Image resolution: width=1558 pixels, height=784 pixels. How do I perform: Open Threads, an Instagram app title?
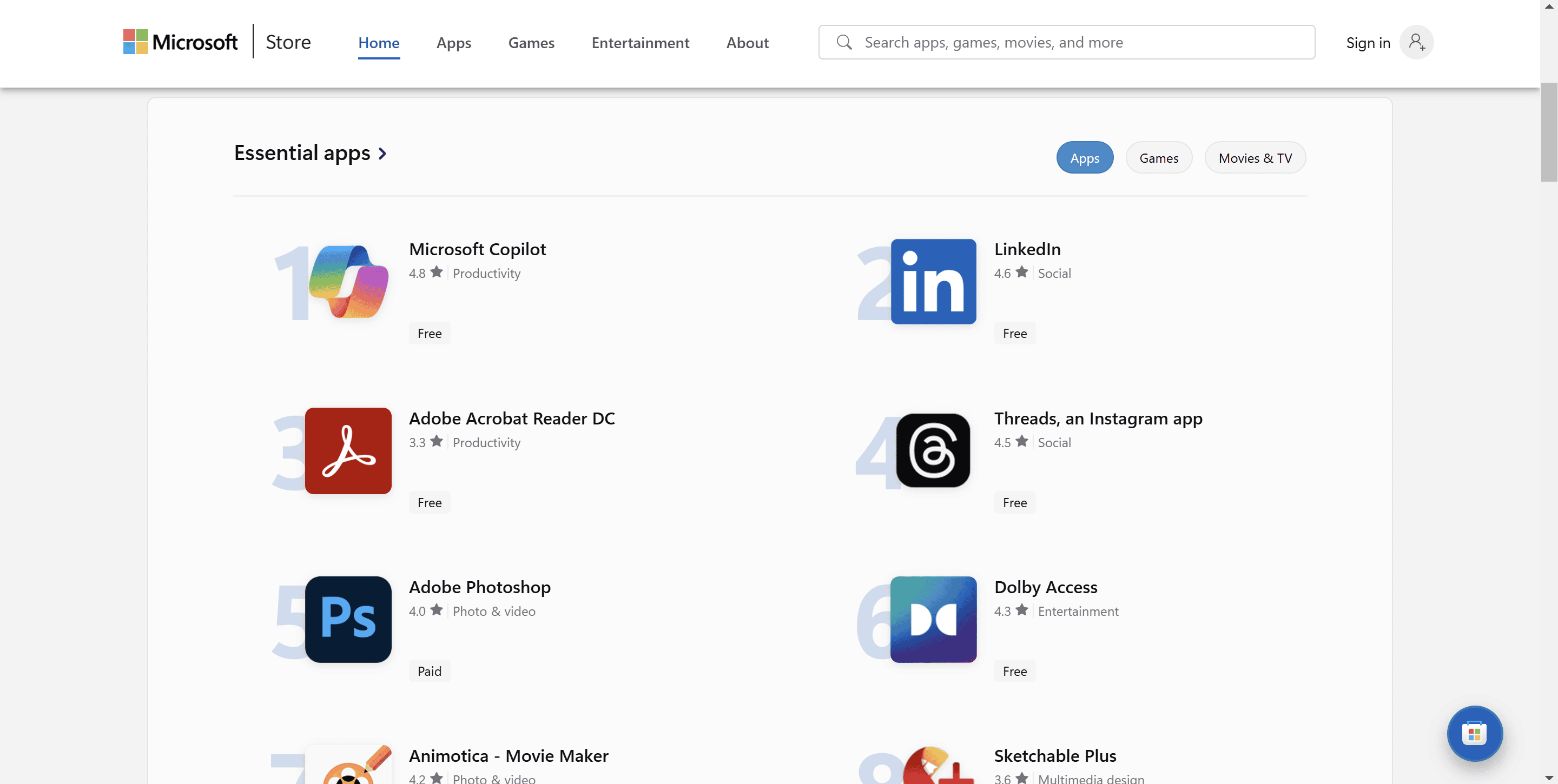(1098, 418)
